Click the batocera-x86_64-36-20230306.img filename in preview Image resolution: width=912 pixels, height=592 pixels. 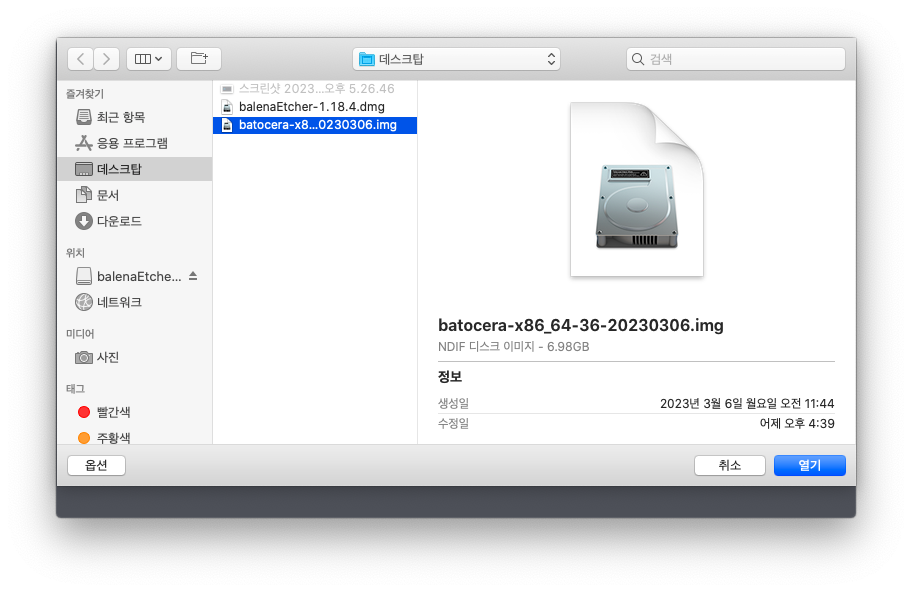pos(580,325)
